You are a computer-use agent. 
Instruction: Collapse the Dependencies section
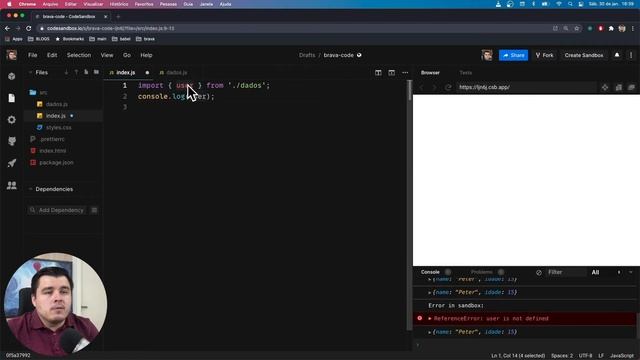click(x=30, y=189)
